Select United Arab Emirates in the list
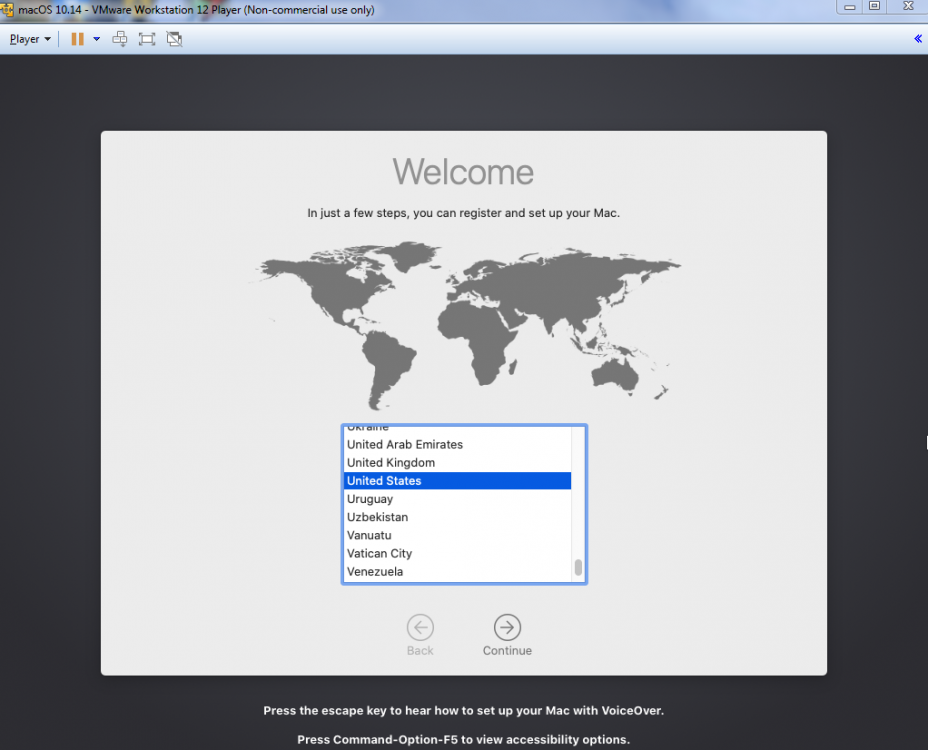Screen dimensions: 928x750 point(457,445)
